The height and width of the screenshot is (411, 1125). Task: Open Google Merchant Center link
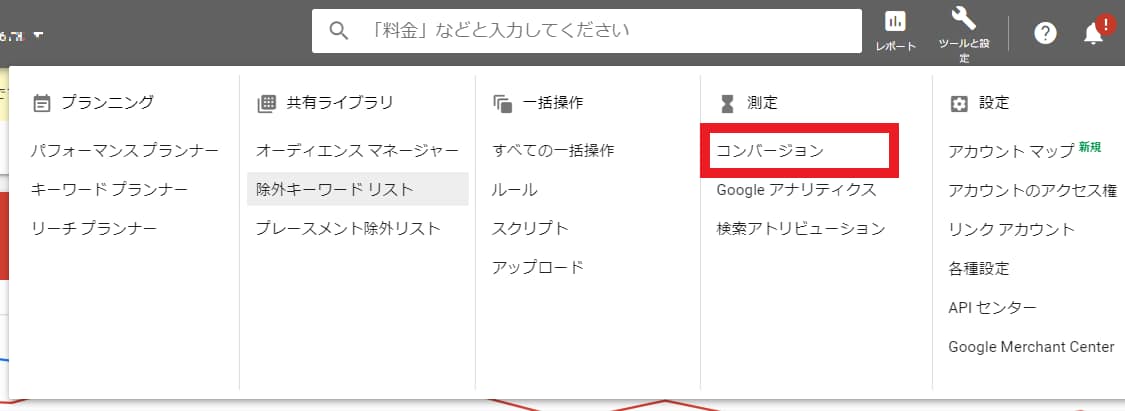pos(1031,347)
